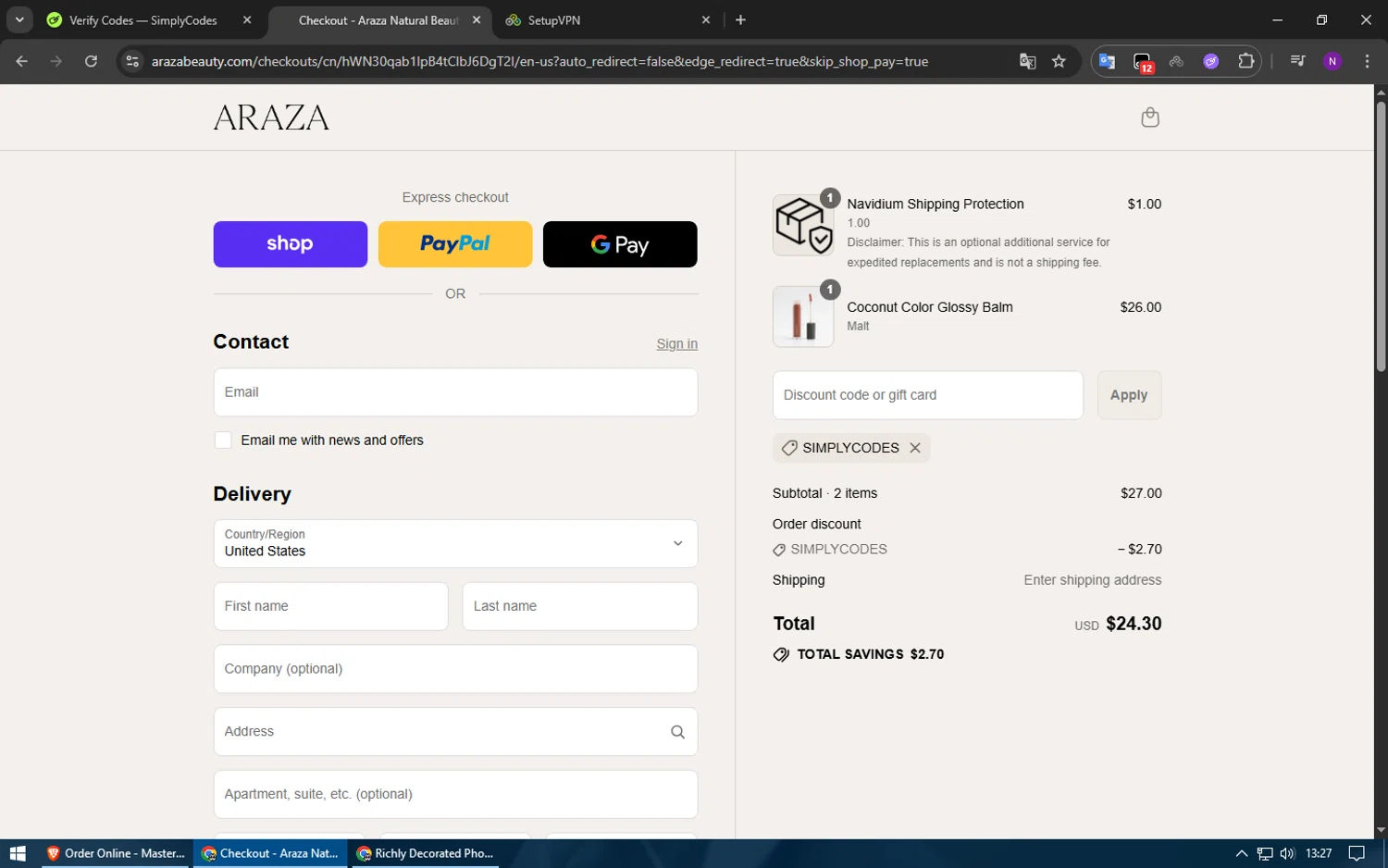This screenshot has width=1388, height=868.
Task: Open the browser extensions puzzle icon
Action: point(1246,61)
